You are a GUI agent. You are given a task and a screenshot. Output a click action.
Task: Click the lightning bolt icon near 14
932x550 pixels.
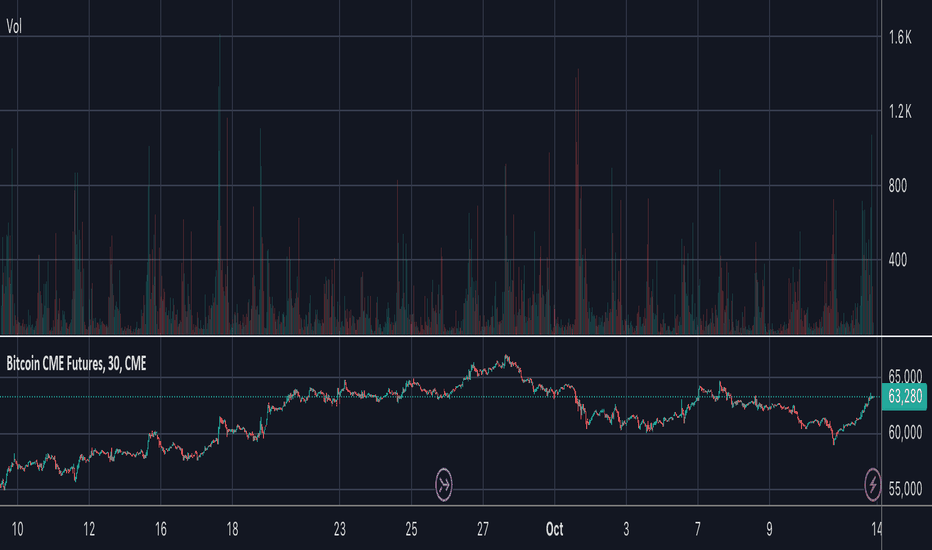872,485
